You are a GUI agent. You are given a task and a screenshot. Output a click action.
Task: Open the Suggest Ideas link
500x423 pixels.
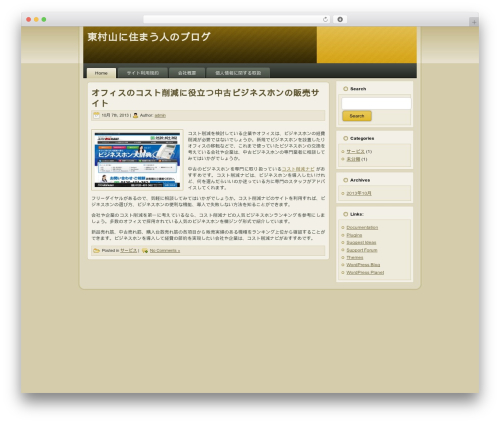361,242
